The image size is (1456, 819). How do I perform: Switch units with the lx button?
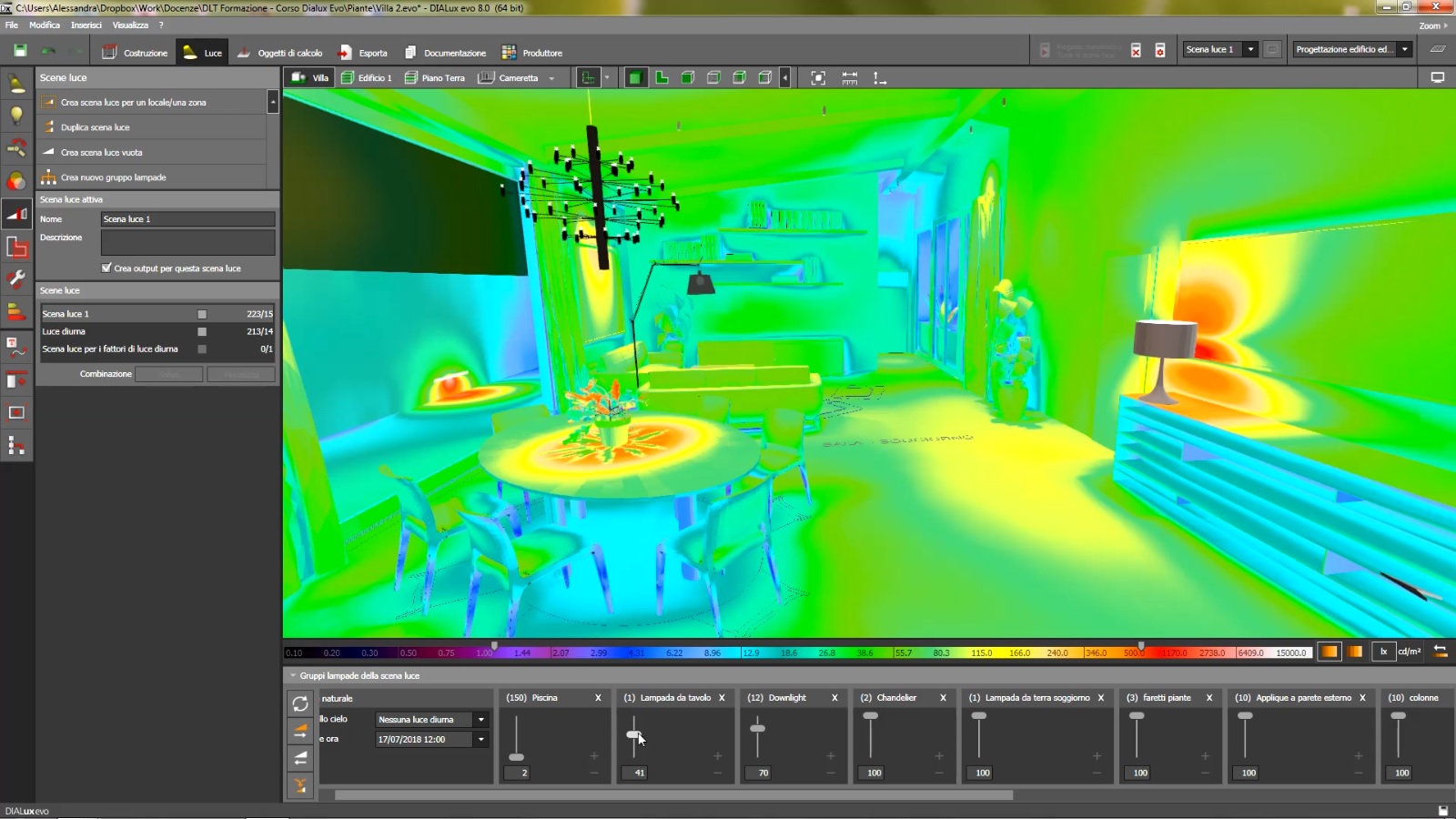point(1383,652)
